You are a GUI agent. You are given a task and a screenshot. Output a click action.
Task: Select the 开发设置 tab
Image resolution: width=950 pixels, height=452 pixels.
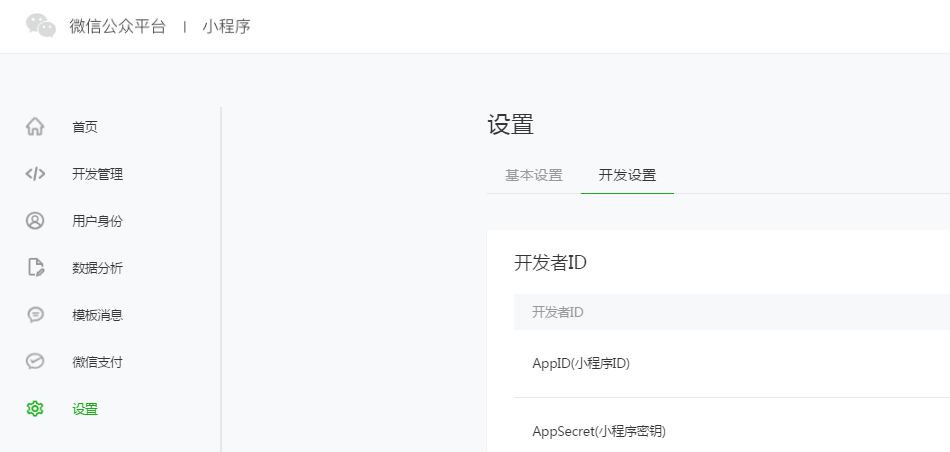tap(627, 175)
